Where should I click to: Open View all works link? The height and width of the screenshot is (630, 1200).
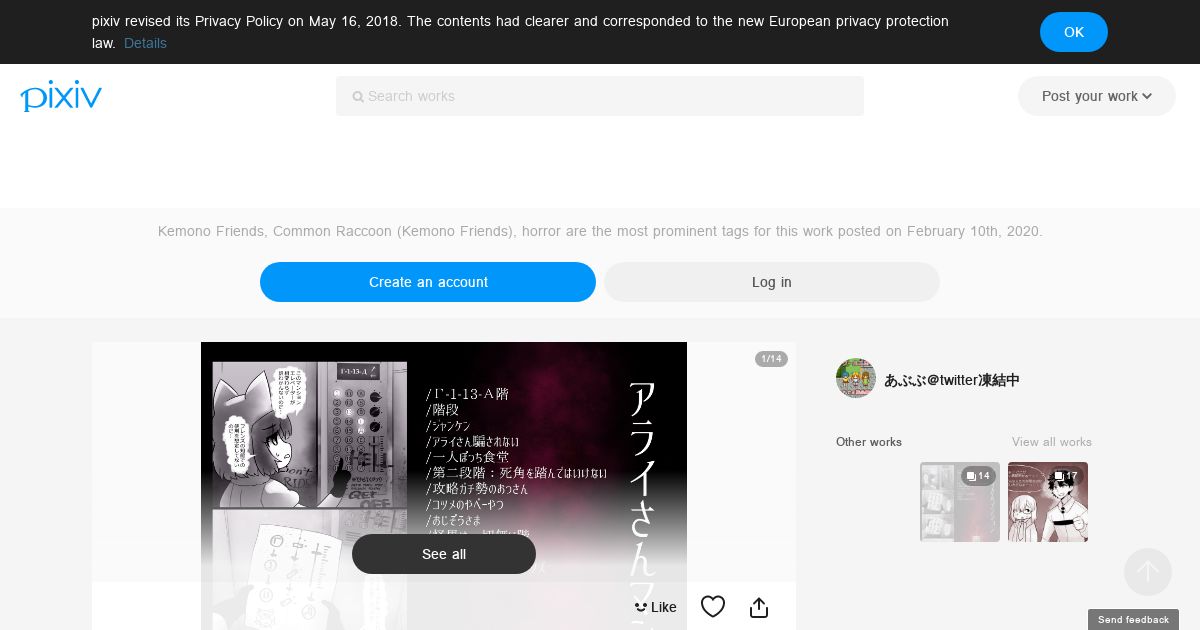pos(1052,442)
